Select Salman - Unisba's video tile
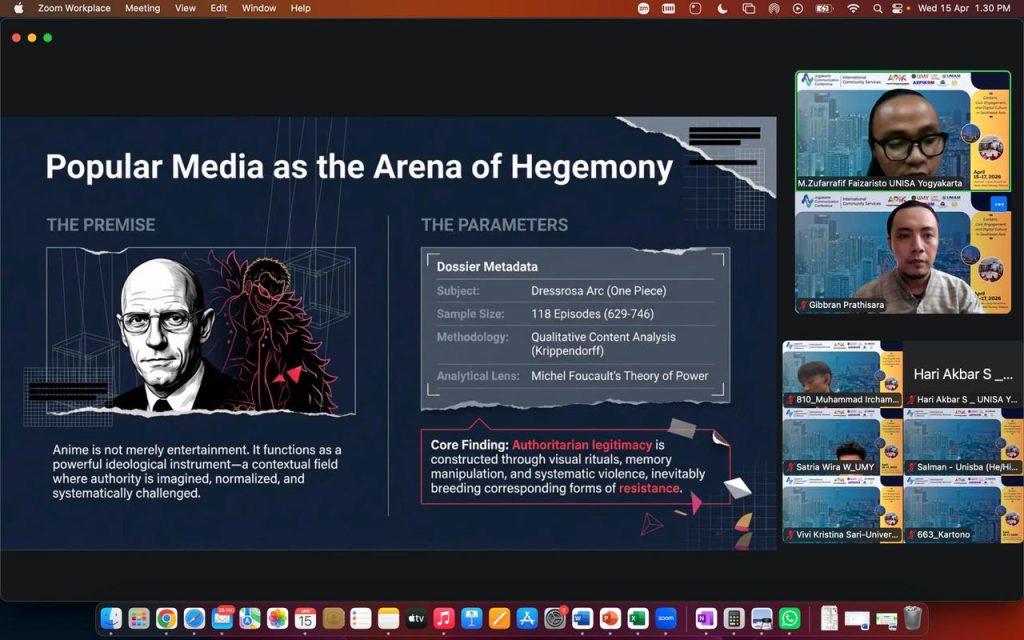 coord(963,441)
